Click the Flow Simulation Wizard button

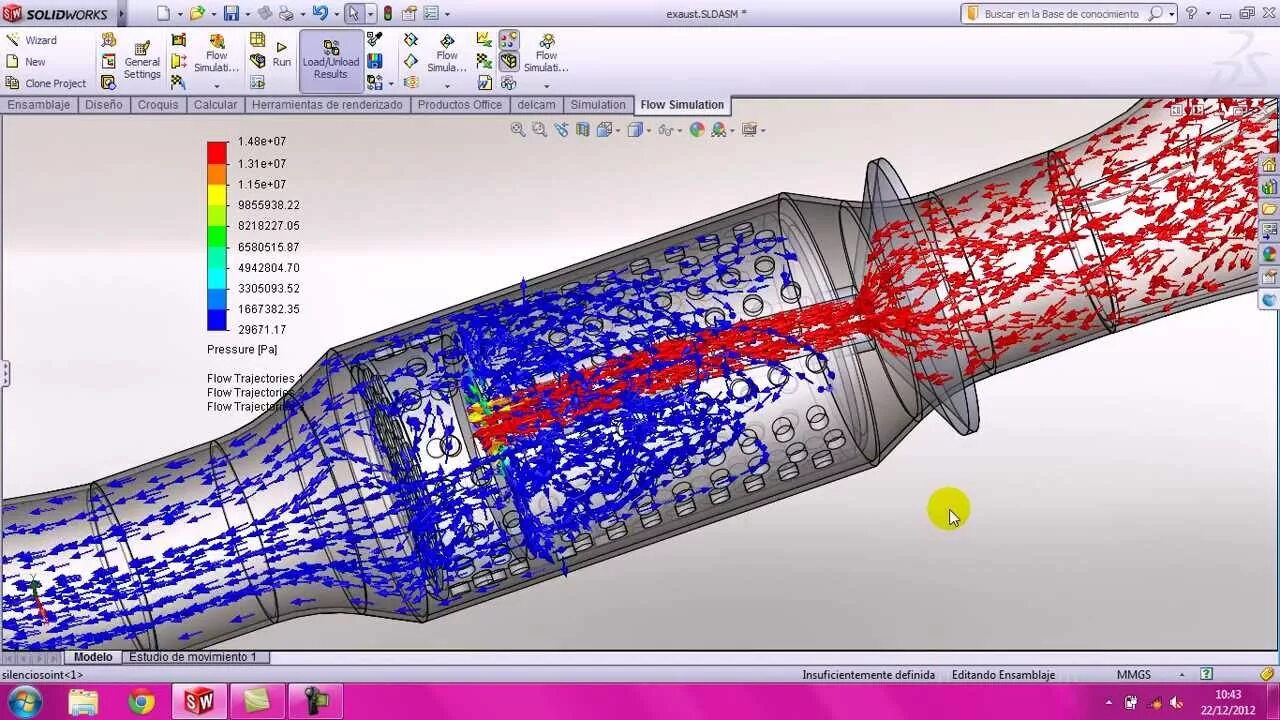pyautogui.click(x=32, y=40)
